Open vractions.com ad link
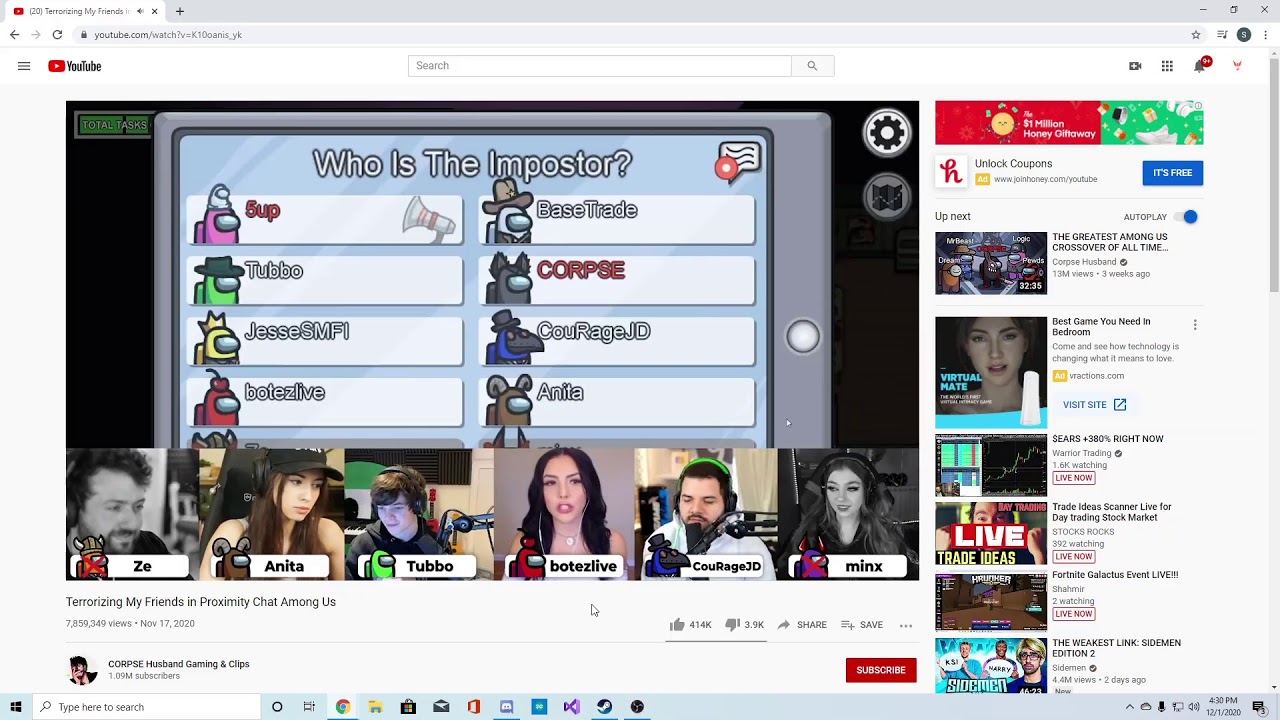Image resolution: width=1280 pixels, height=720 pixels. tap(1097, 376)
